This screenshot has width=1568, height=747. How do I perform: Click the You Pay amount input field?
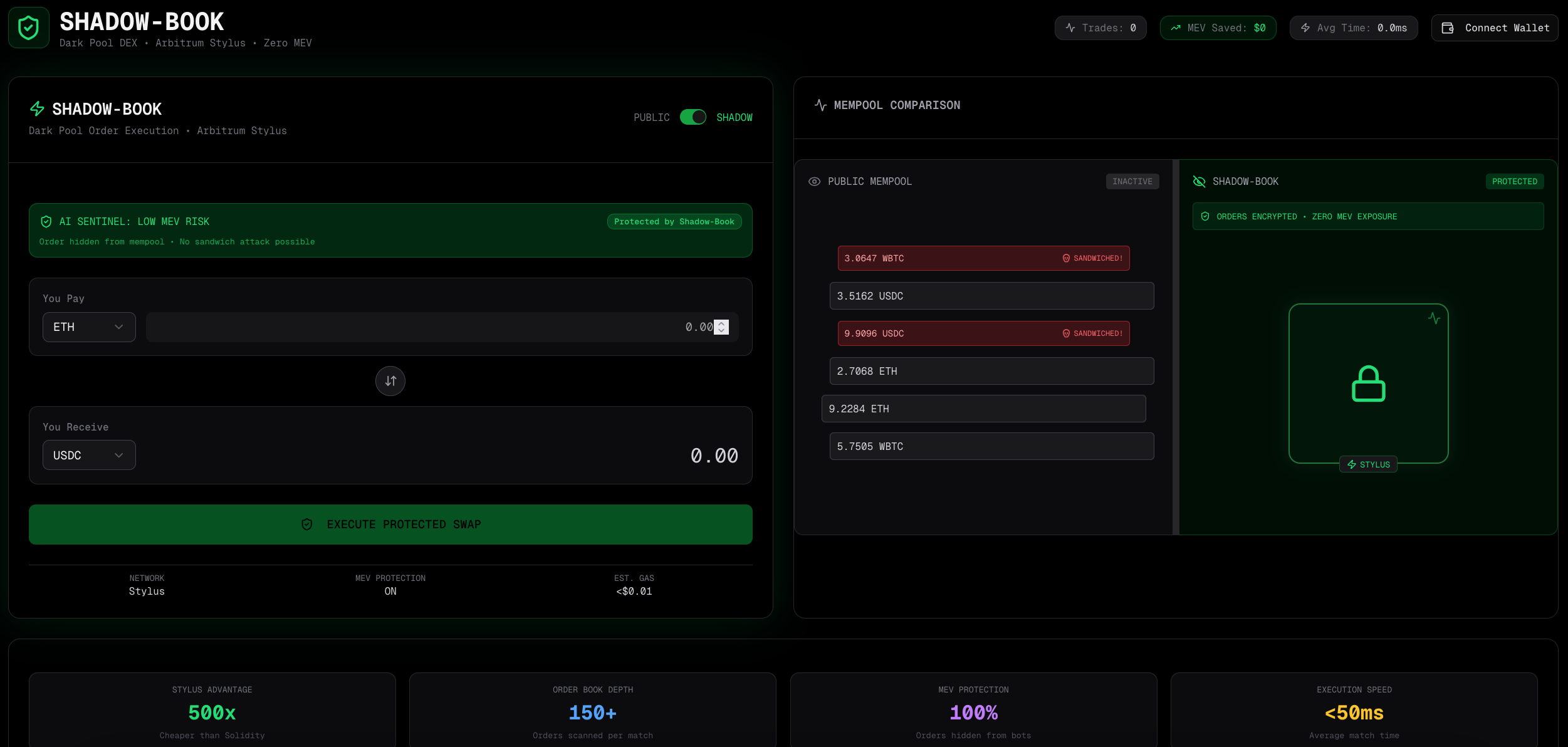(x=426, y=327)
